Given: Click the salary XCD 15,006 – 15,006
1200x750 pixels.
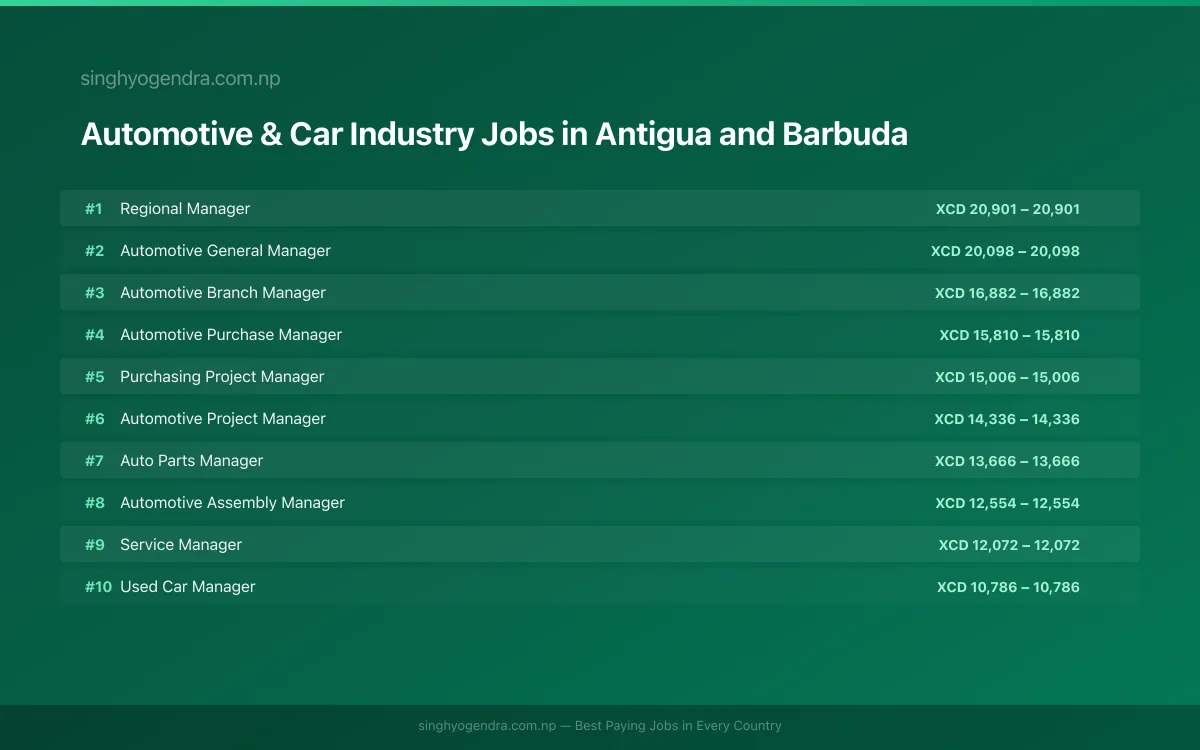Looking at the screenshot, I should click(1007, 377).
